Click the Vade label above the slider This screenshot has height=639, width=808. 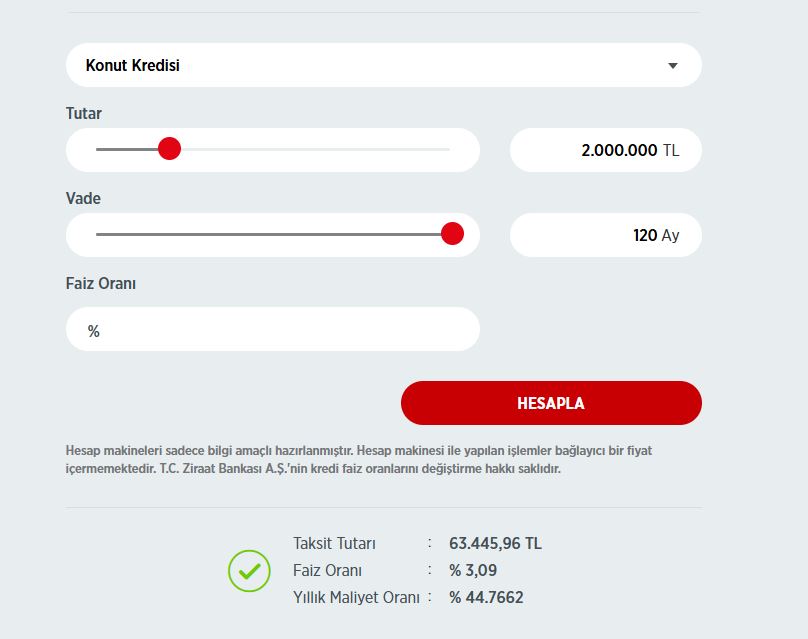pyautogui.click(x=83, y=199)
